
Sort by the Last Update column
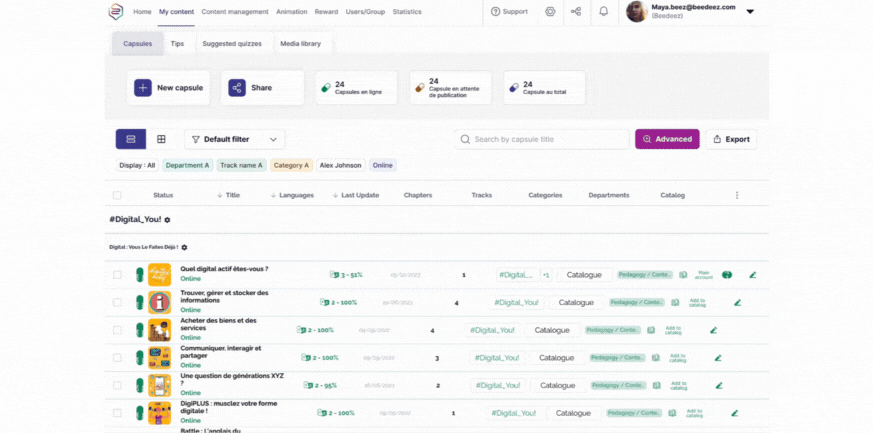355,195
